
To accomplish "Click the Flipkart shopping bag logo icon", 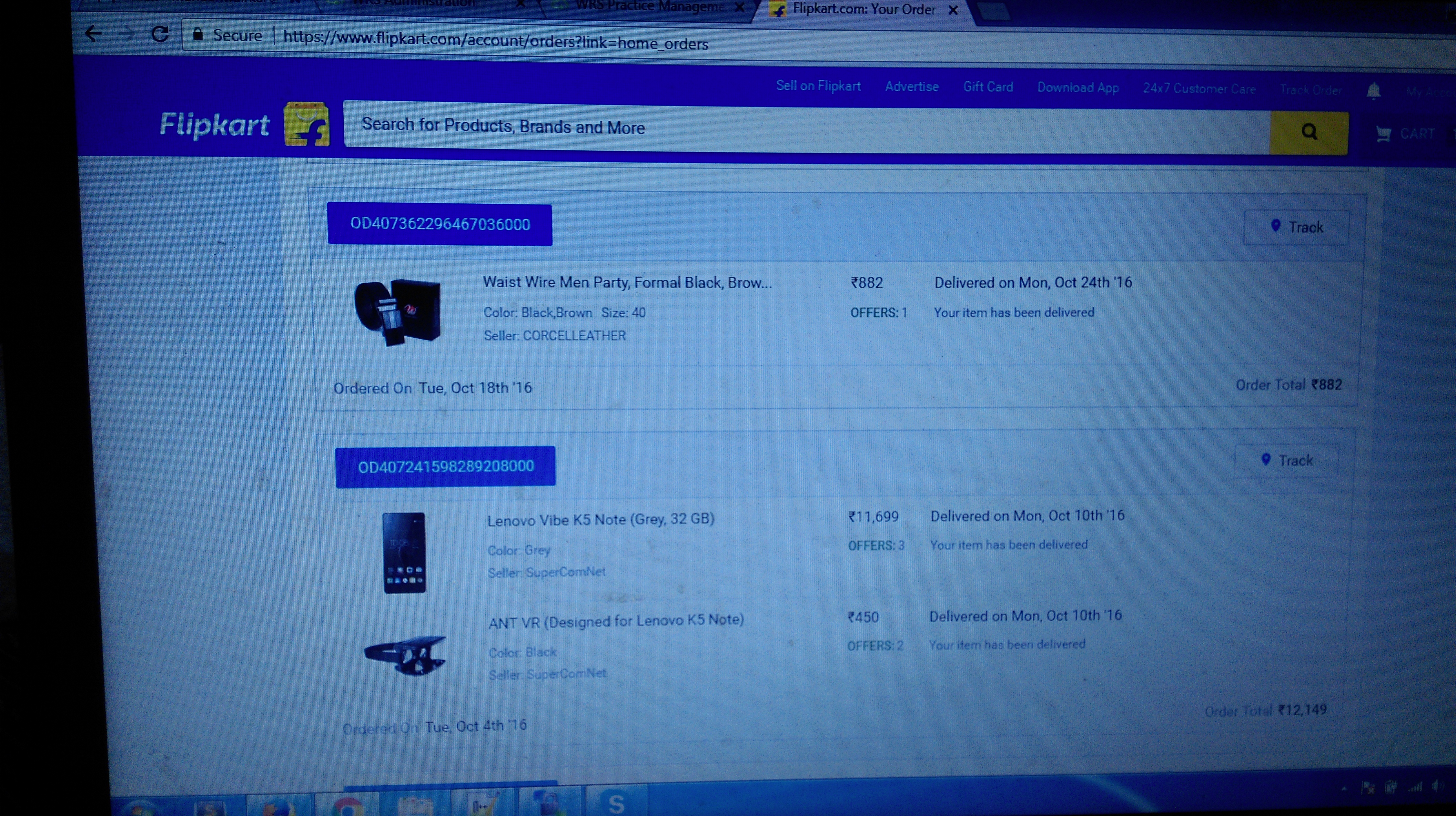I will click(x=306, y=124).
